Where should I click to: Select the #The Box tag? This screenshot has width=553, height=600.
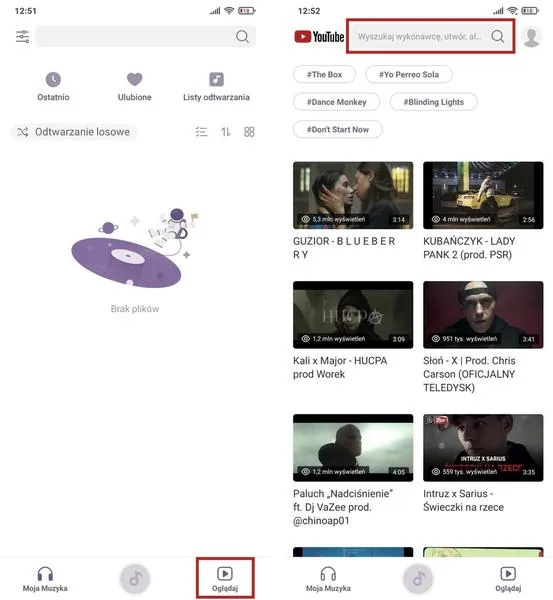click(325, 75)
